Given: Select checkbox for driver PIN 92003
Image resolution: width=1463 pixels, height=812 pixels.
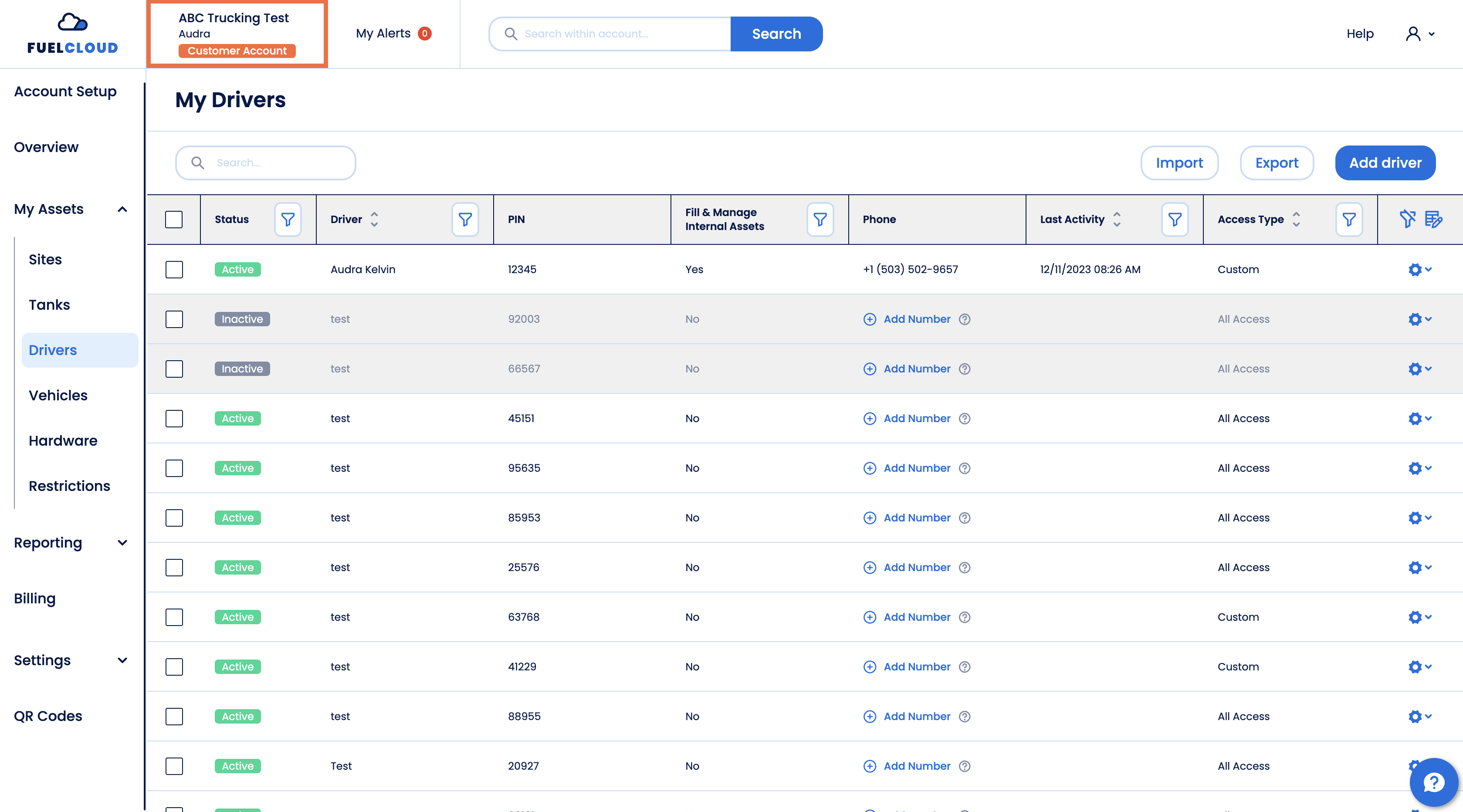Looking at the screenshot, I should (x=174, y=319).
